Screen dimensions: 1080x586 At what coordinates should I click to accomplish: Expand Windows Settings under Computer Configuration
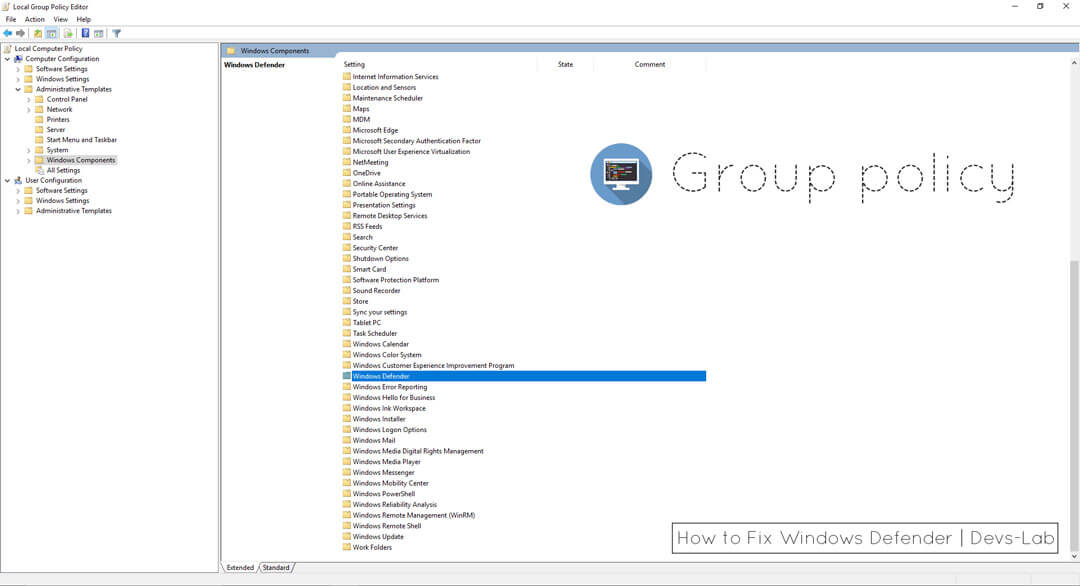pyautogui.click(x=18, y=79)
